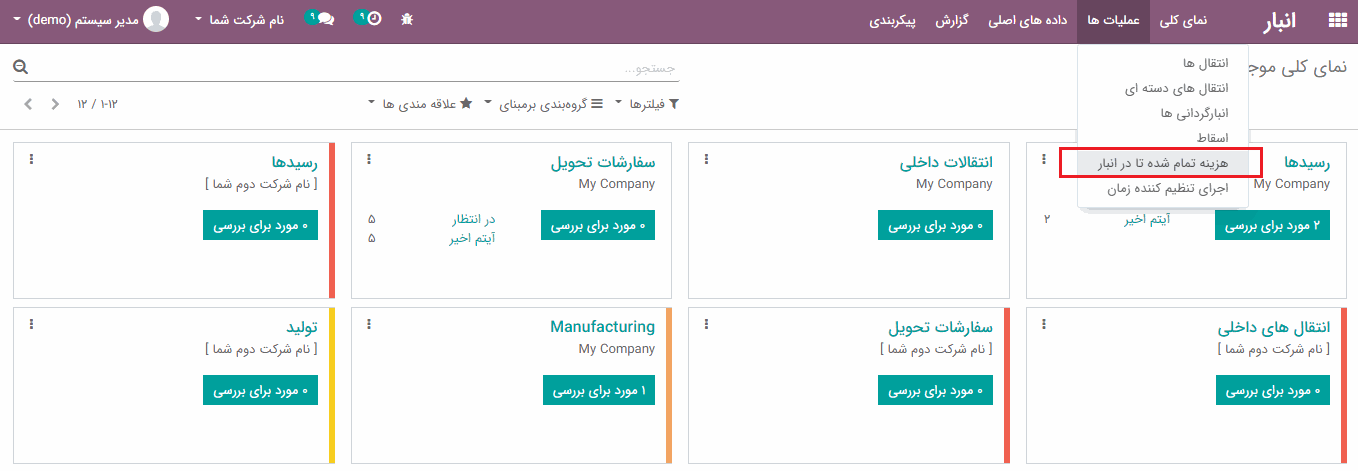Click the search magnifier icon
This screenshot has height=471, width=1358.
click(20, 68)
